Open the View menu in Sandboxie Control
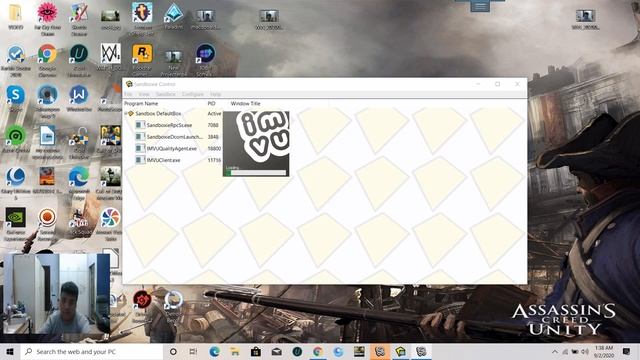The image size is (640, 360). (144, 94)
